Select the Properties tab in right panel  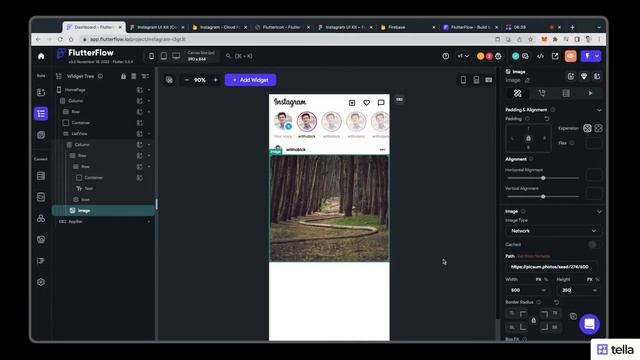coord(518,93)
